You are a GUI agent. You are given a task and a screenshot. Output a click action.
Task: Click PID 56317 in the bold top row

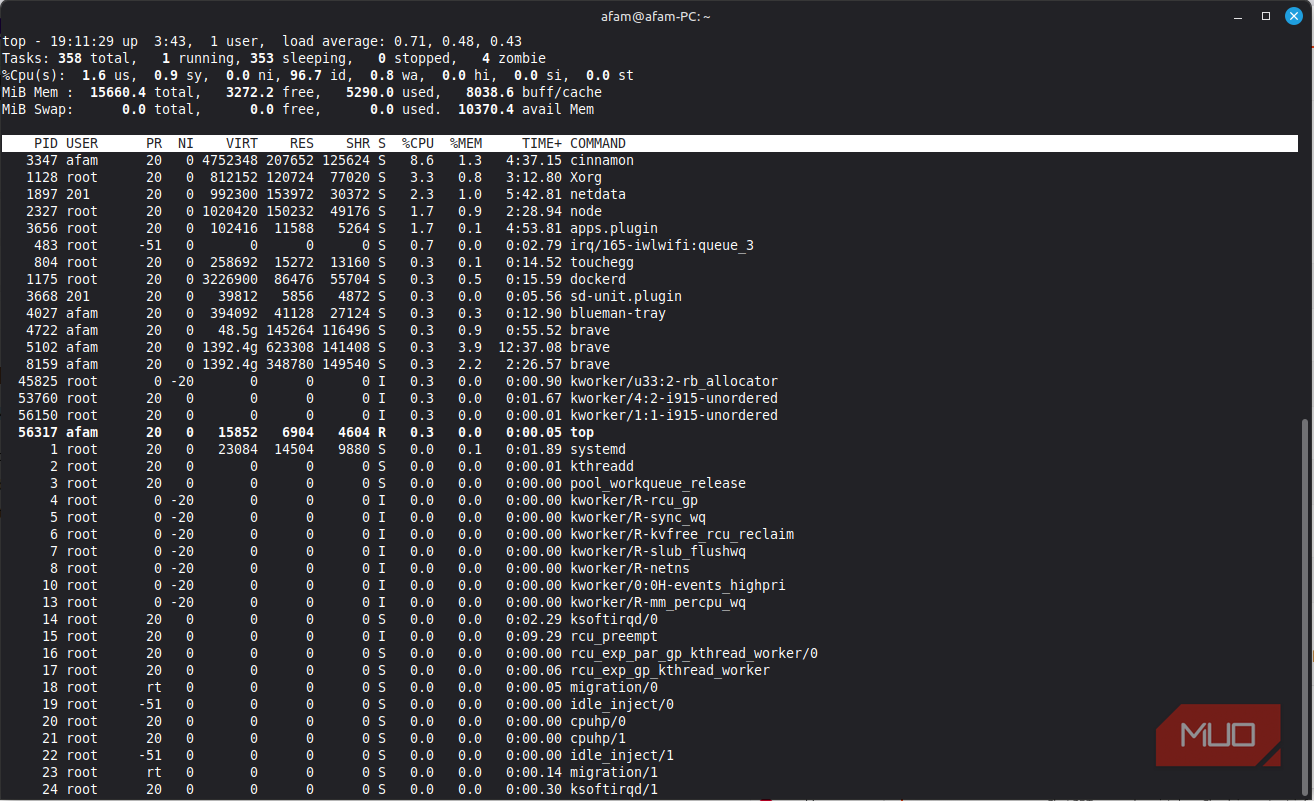click(x=38, y=432)
